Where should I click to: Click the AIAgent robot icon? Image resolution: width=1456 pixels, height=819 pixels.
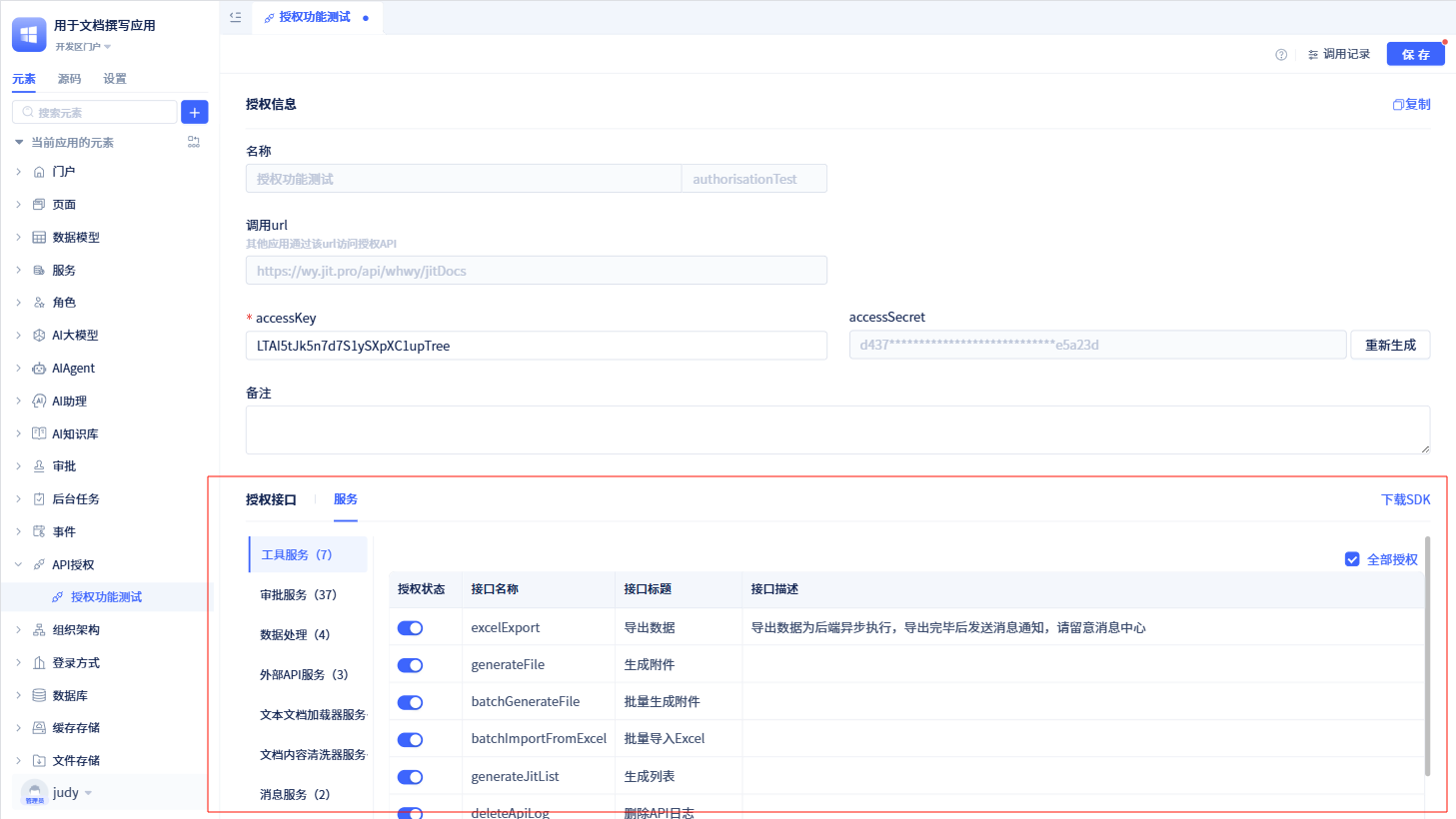tap(39, 368)
